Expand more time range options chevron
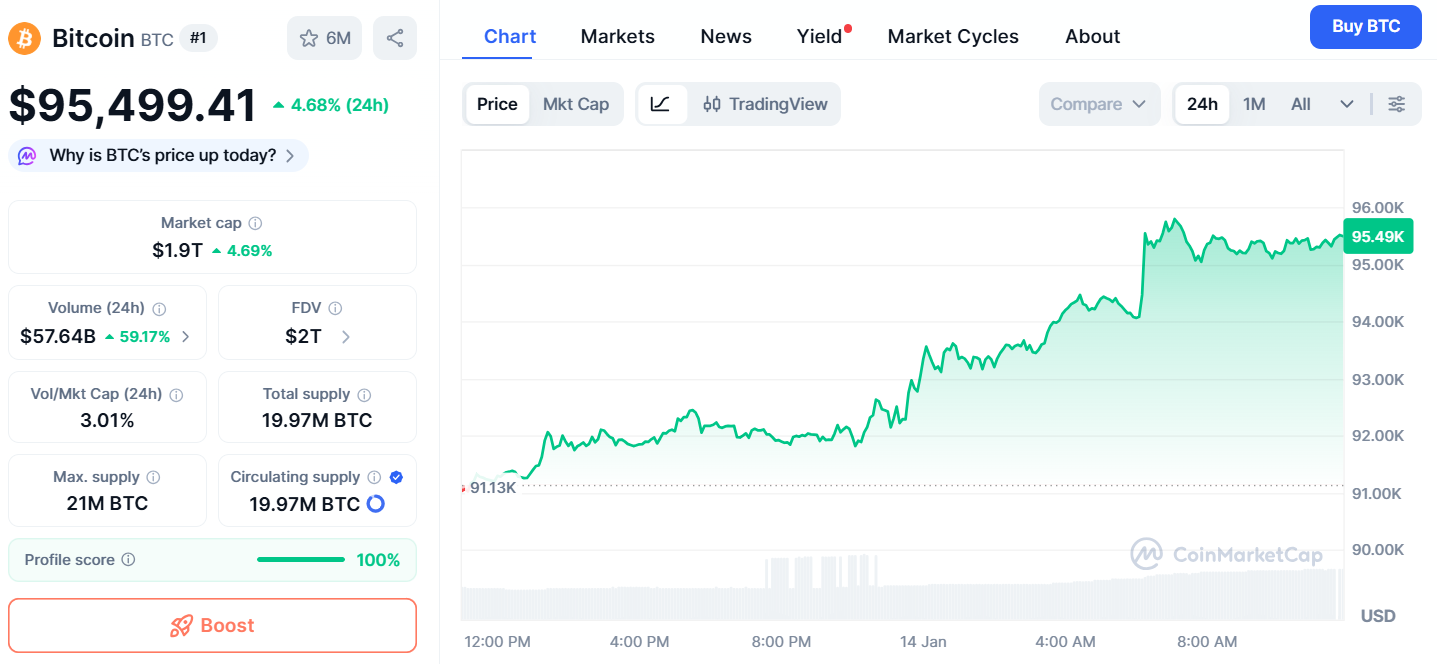This screenshot has height=664, width=1437. 1347,104
